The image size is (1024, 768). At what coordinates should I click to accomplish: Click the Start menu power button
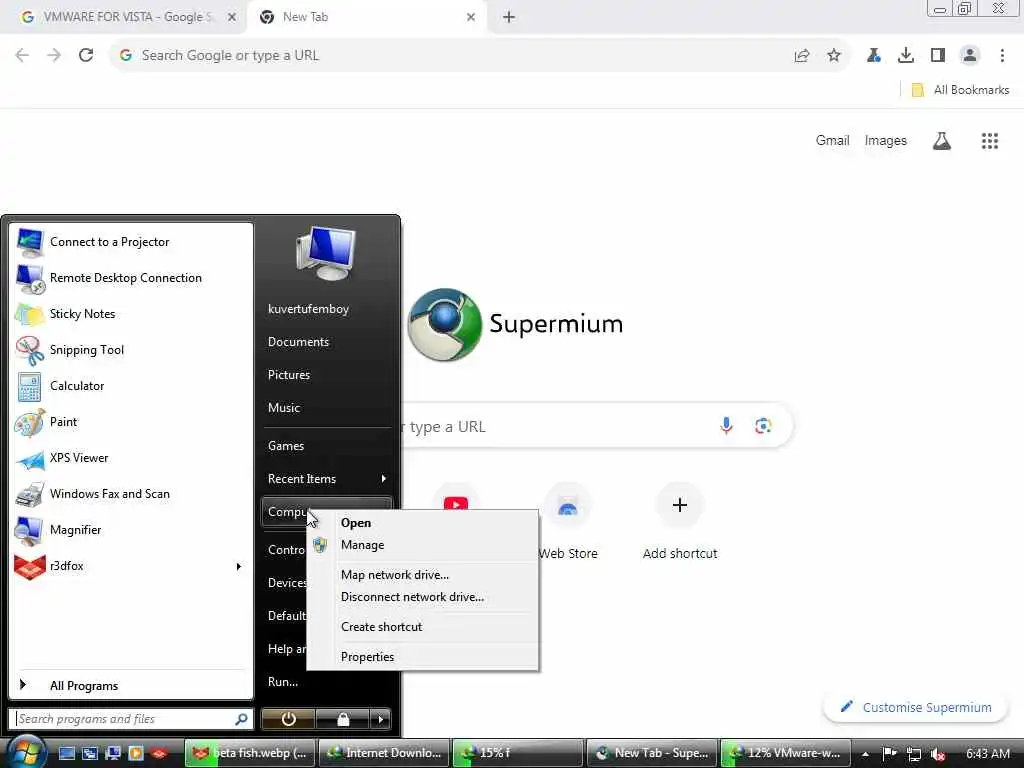point(288,719)
